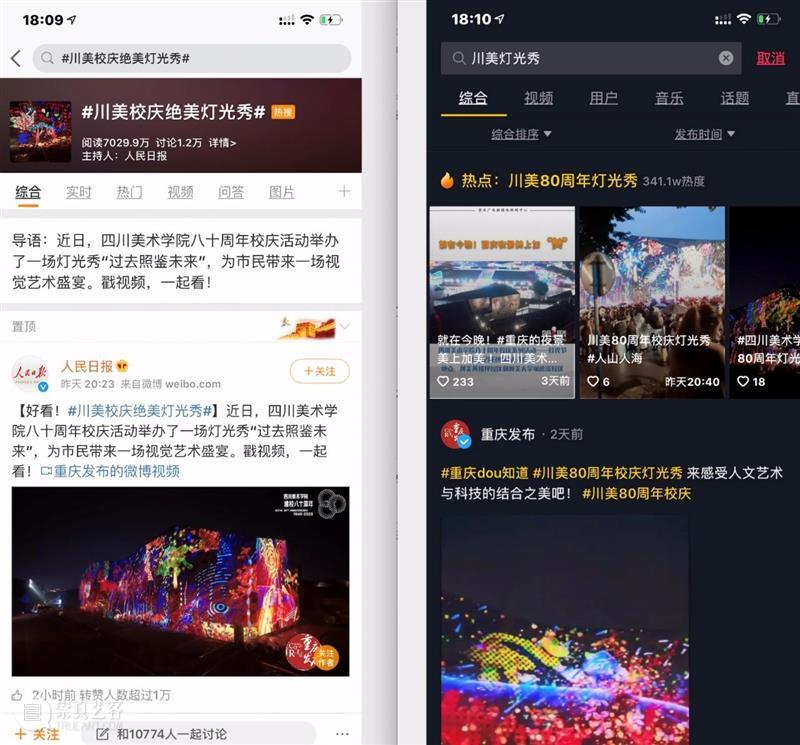Tap the thumbs-up icon under the video
The width and height of the screenshot is (800, 745).
[17, 695]
